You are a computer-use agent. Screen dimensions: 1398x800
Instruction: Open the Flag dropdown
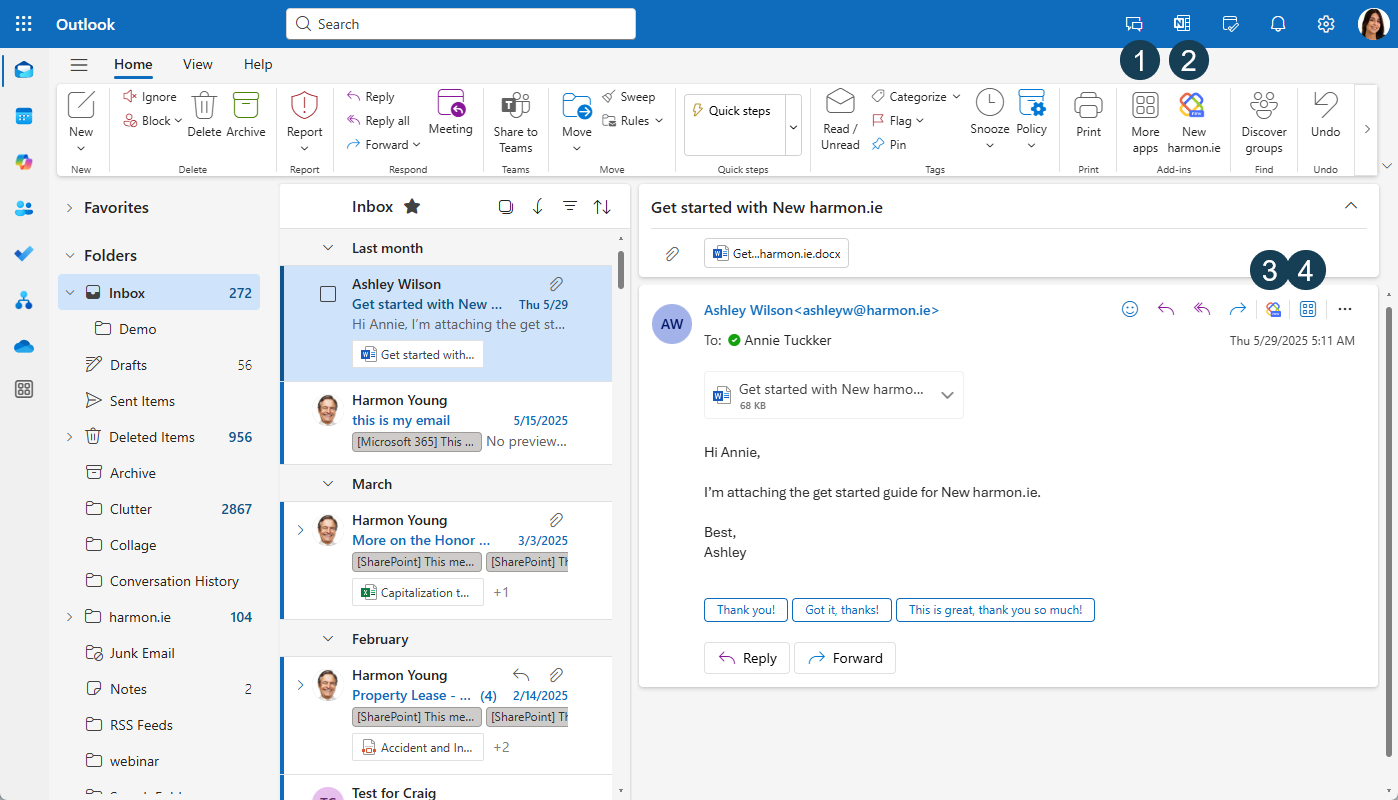pyautogui.click(x=920, y=121)
